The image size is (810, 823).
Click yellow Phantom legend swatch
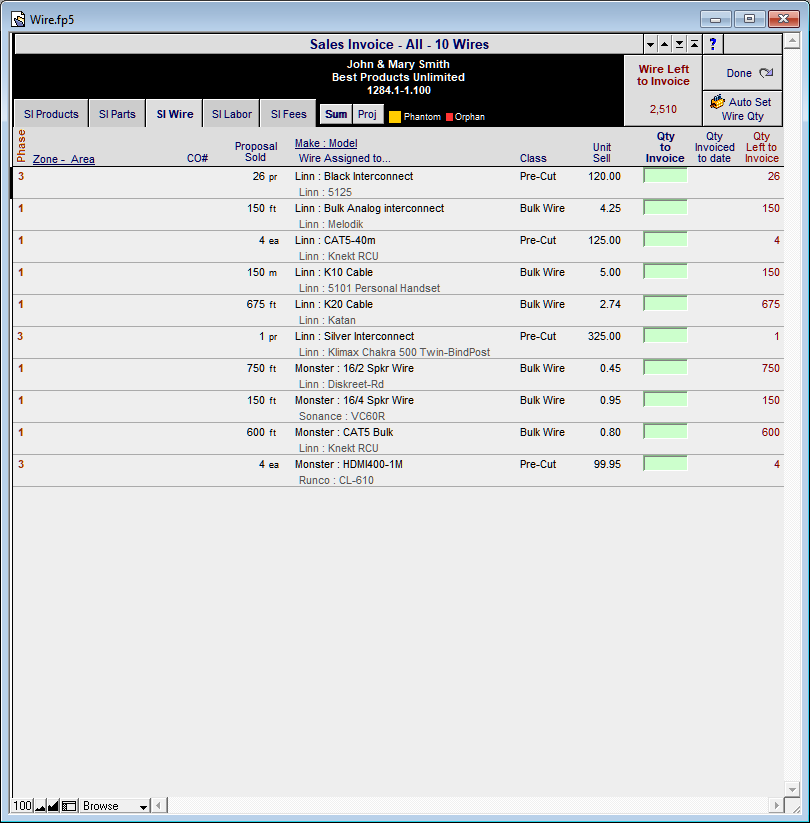395,117
